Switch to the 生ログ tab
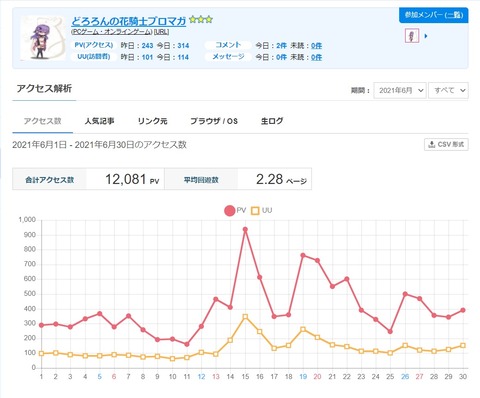Image resolution: width=480 pixels, height=398 pixels. [272, 121]
